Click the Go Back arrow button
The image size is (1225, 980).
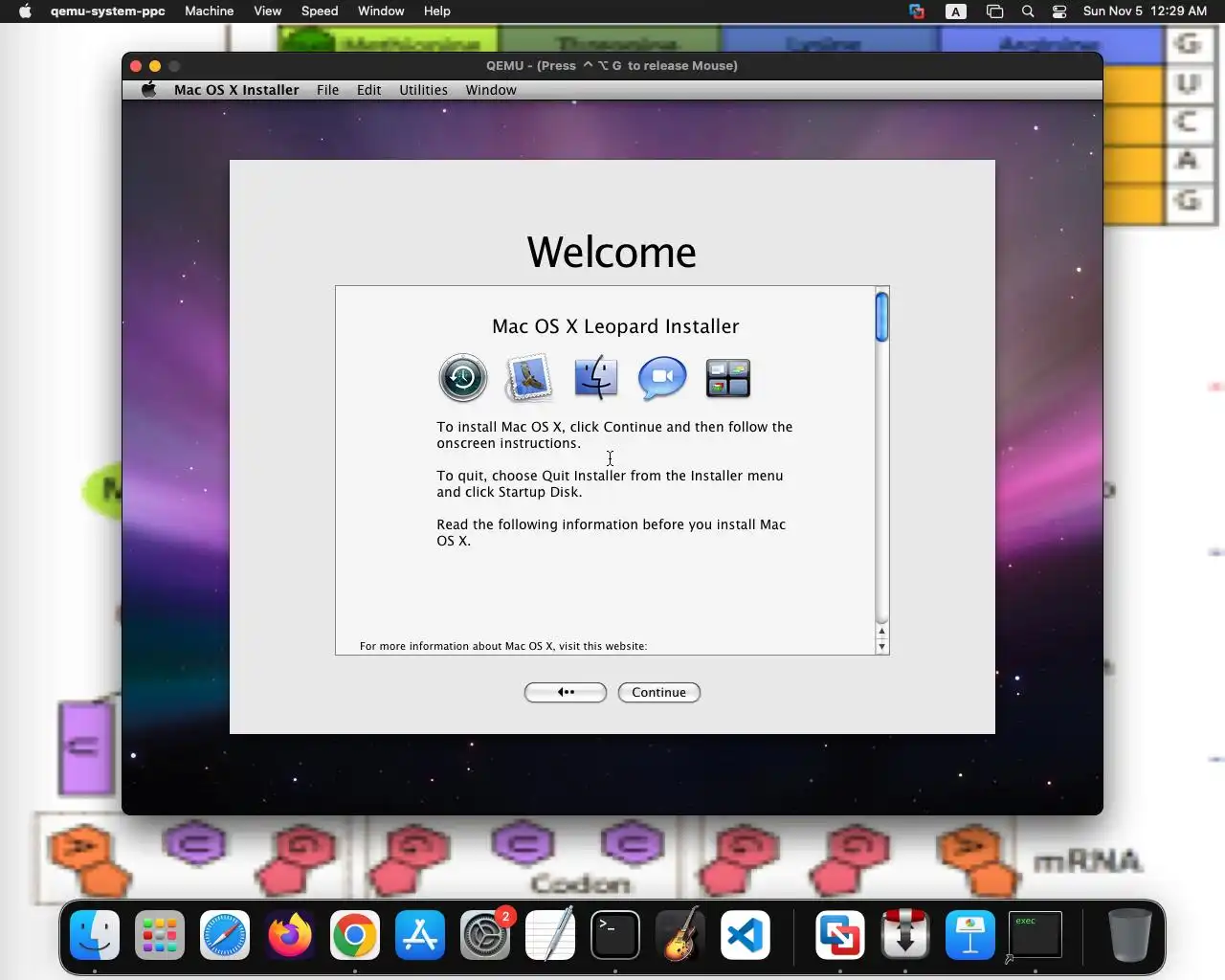(566, 692)
